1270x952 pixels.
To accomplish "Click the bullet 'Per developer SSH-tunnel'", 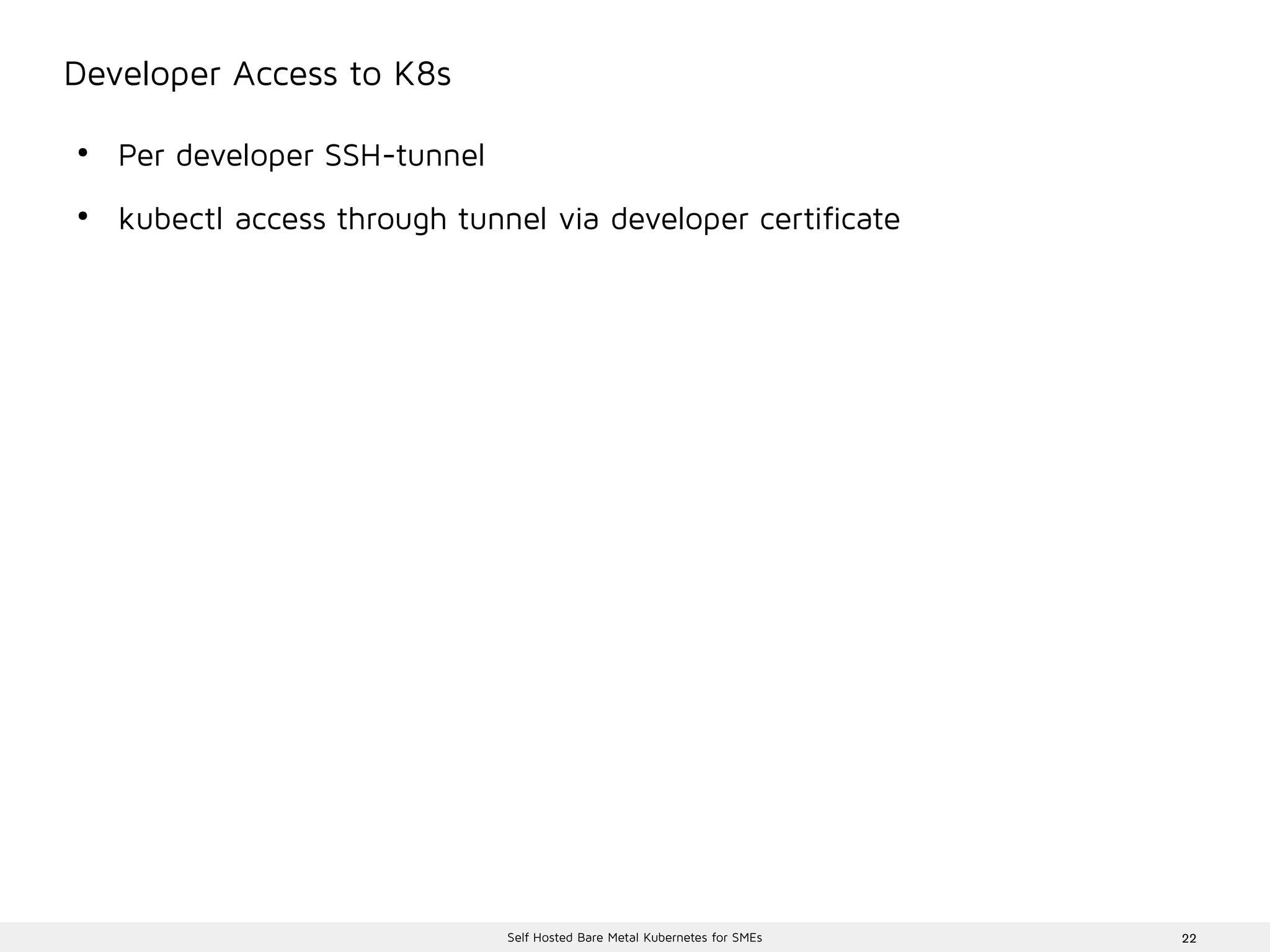I will [301, 156].
